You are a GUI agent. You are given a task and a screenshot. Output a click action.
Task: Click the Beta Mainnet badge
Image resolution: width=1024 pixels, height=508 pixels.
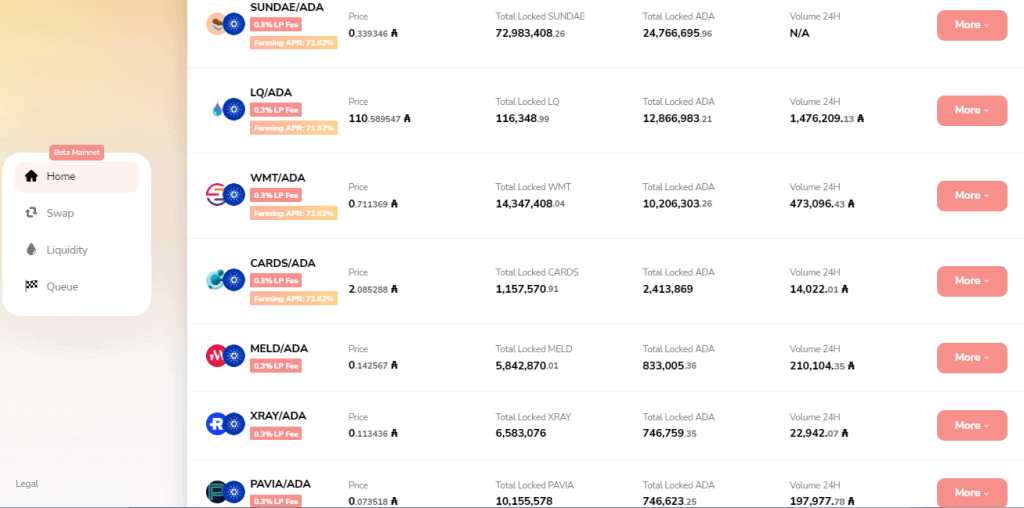[x=77, y=153]
